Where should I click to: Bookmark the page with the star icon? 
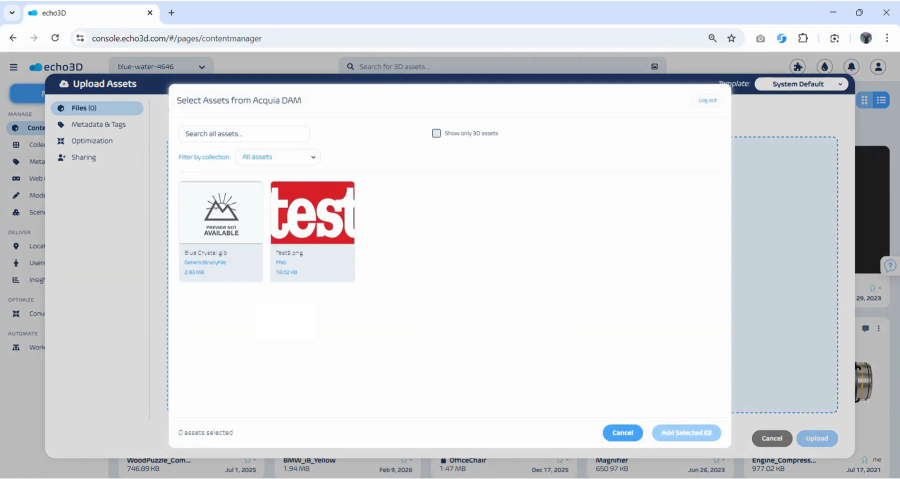click(x=731, y=38)
